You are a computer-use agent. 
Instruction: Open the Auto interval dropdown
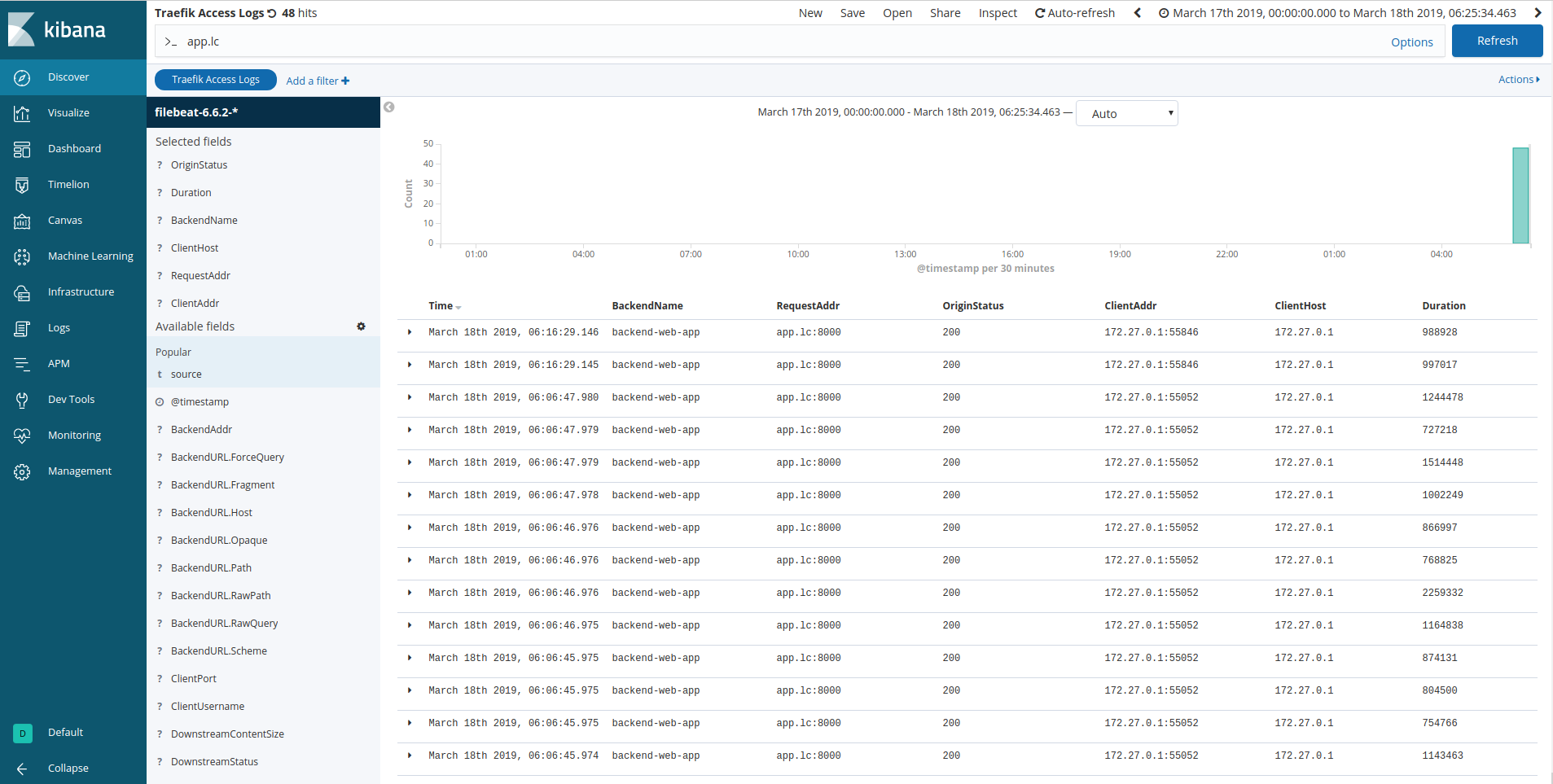point(1126,113)
